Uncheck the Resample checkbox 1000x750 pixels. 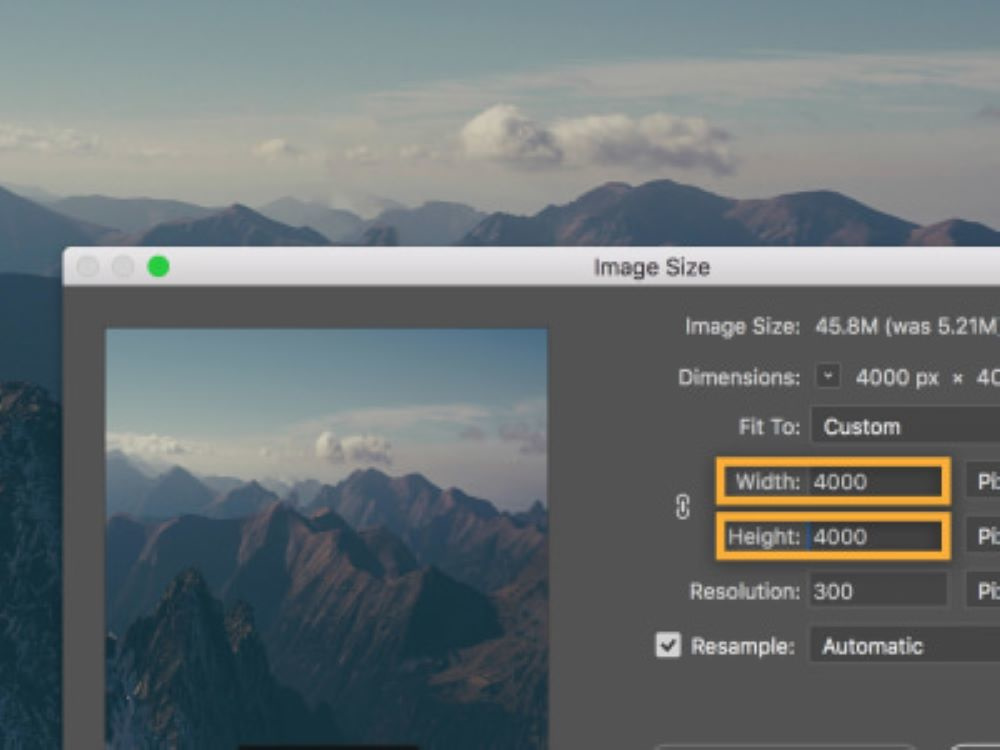(668, 645)
